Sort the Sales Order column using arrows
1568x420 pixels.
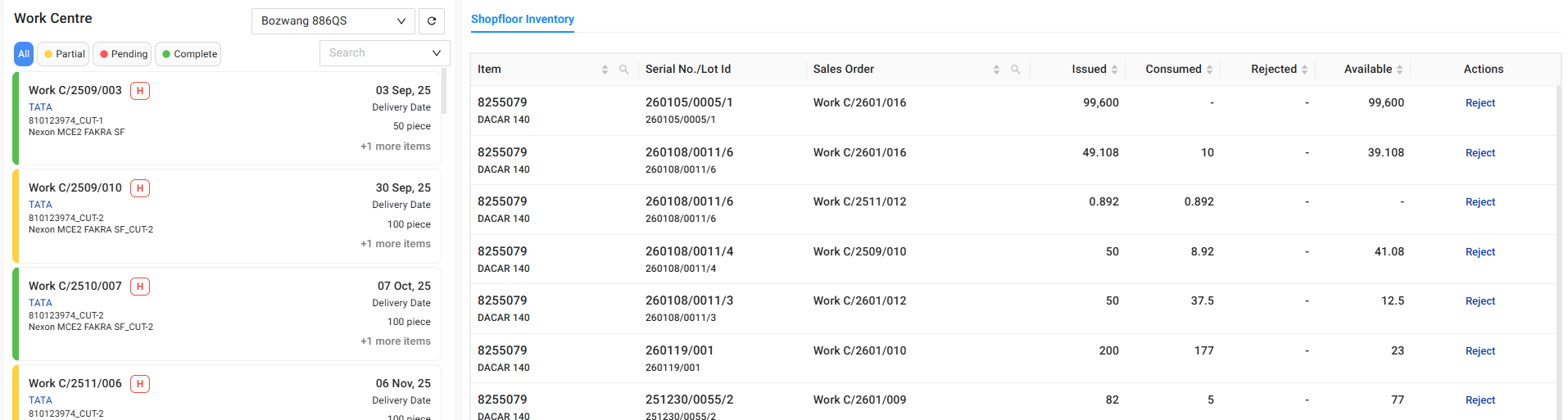[996, 70]
